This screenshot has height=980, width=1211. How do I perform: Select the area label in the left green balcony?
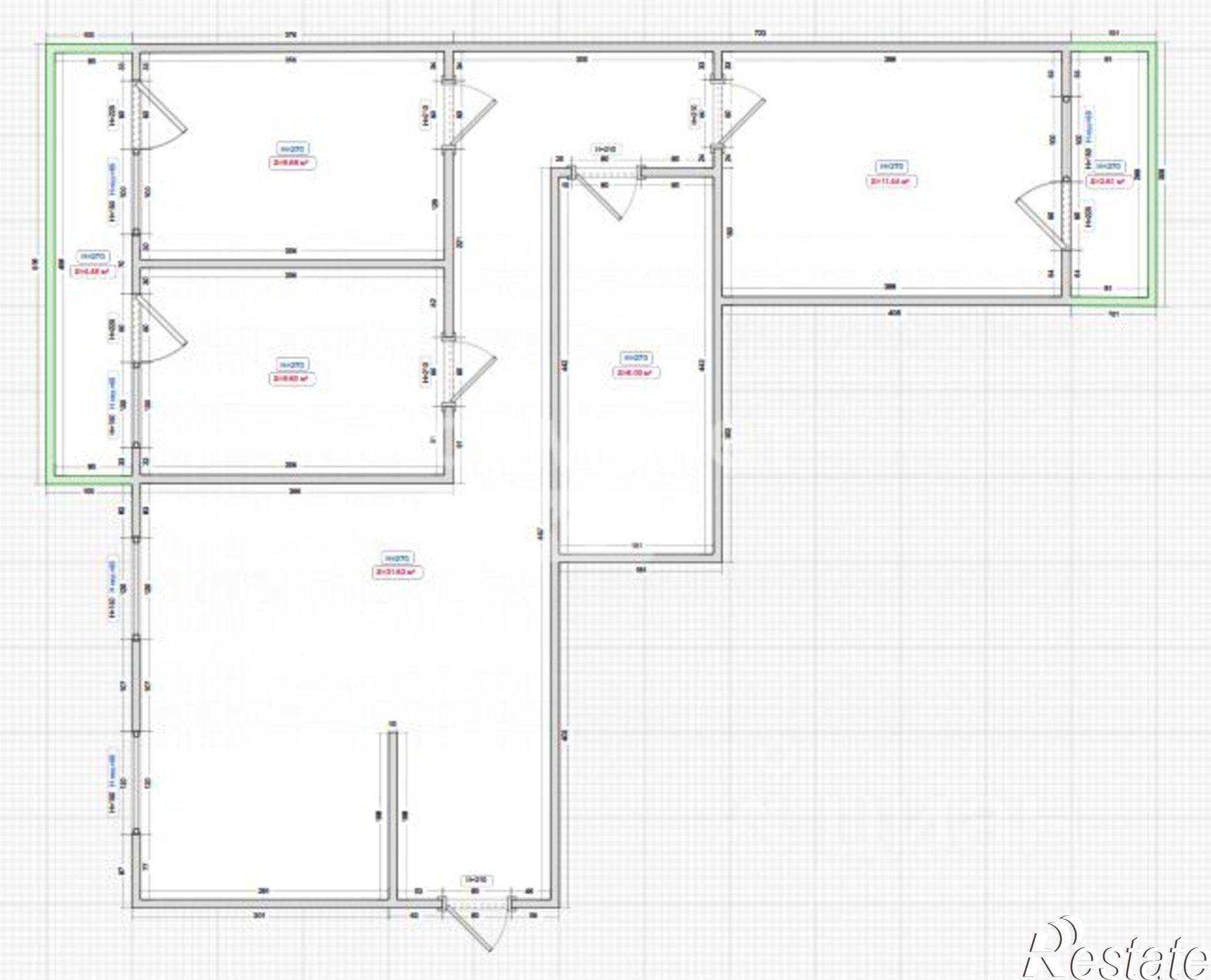click(93, 272)
